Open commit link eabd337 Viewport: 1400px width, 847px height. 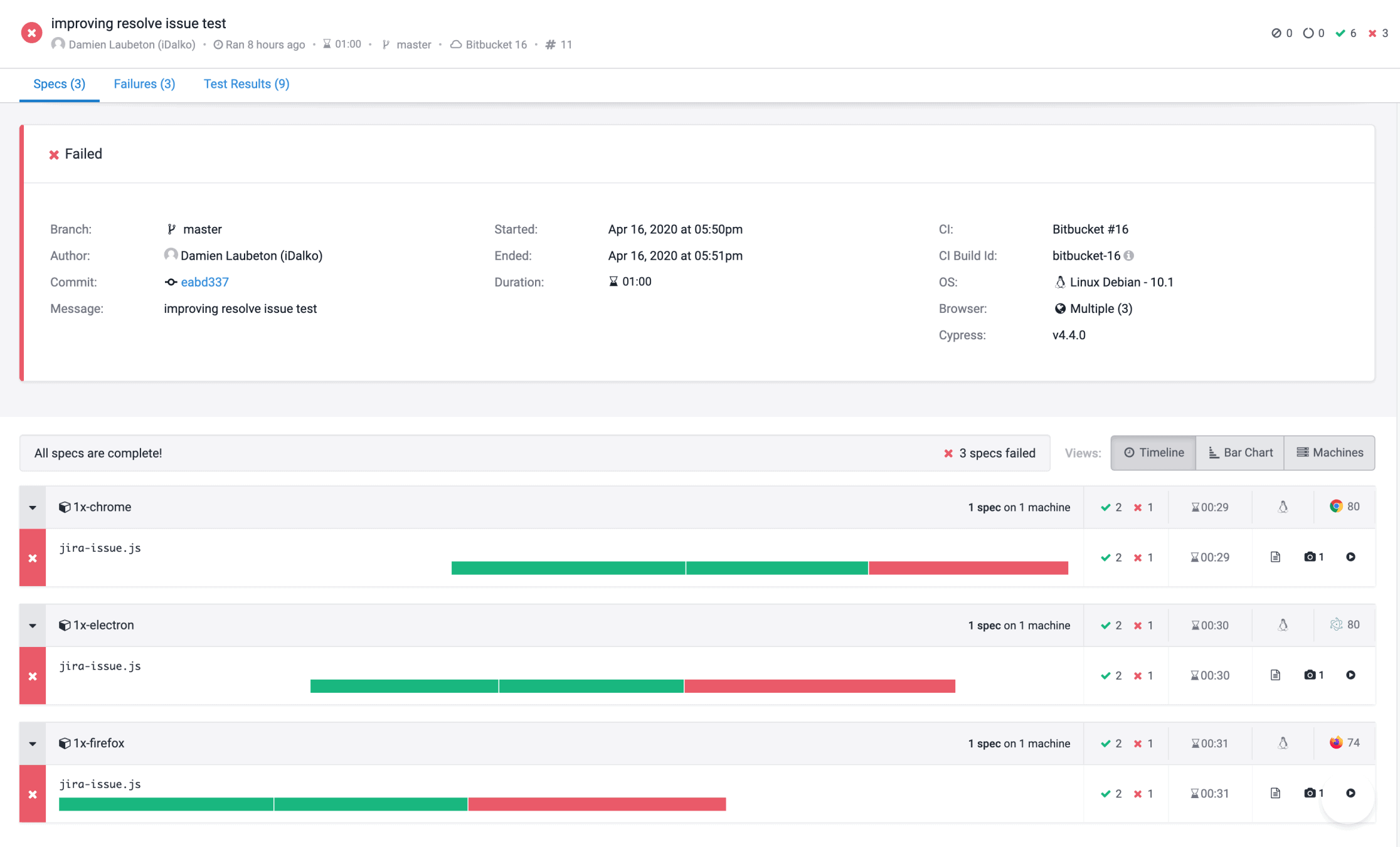tap(204, 282)
